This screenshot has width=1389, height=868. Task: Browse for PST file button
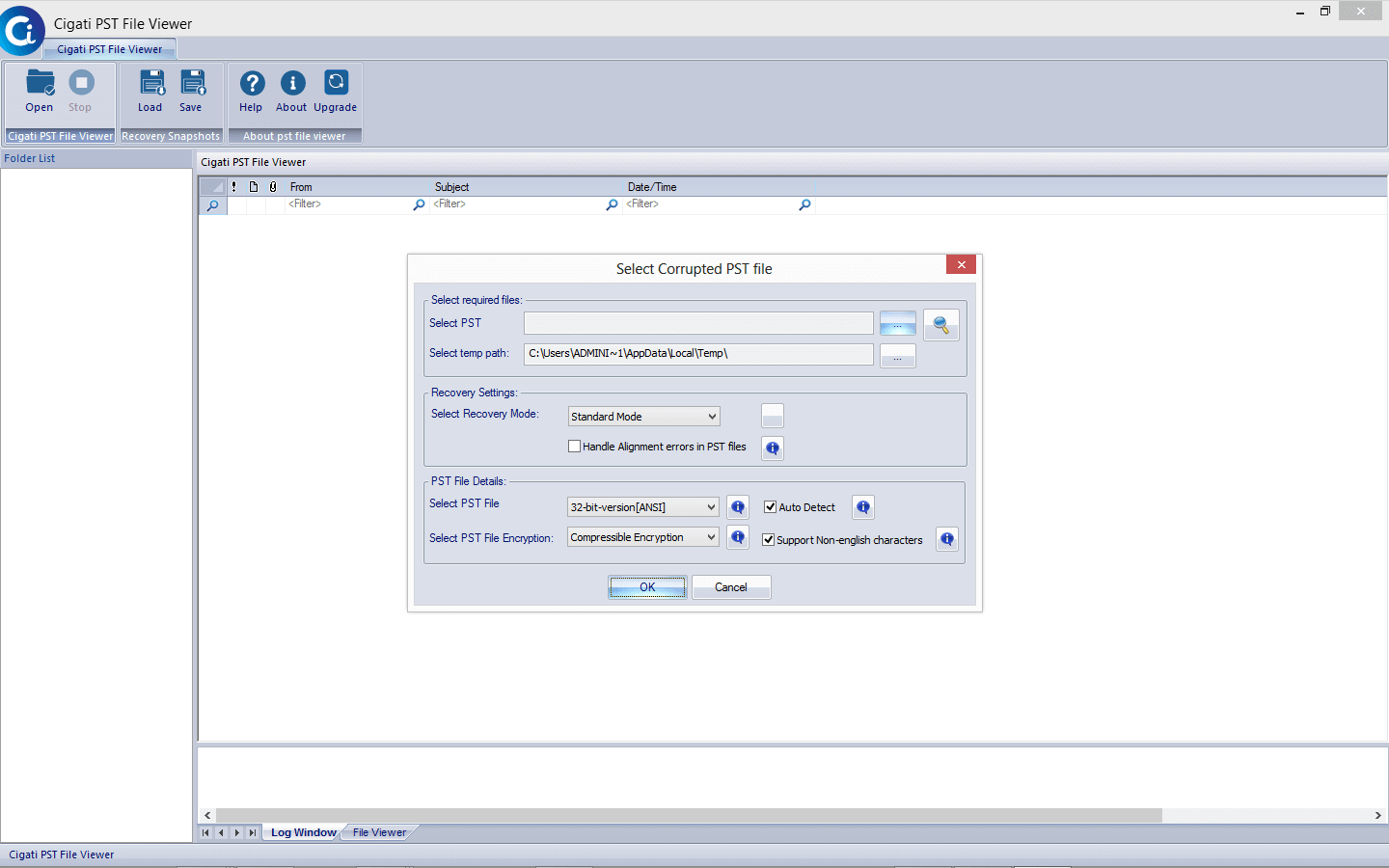click(898, 323)
